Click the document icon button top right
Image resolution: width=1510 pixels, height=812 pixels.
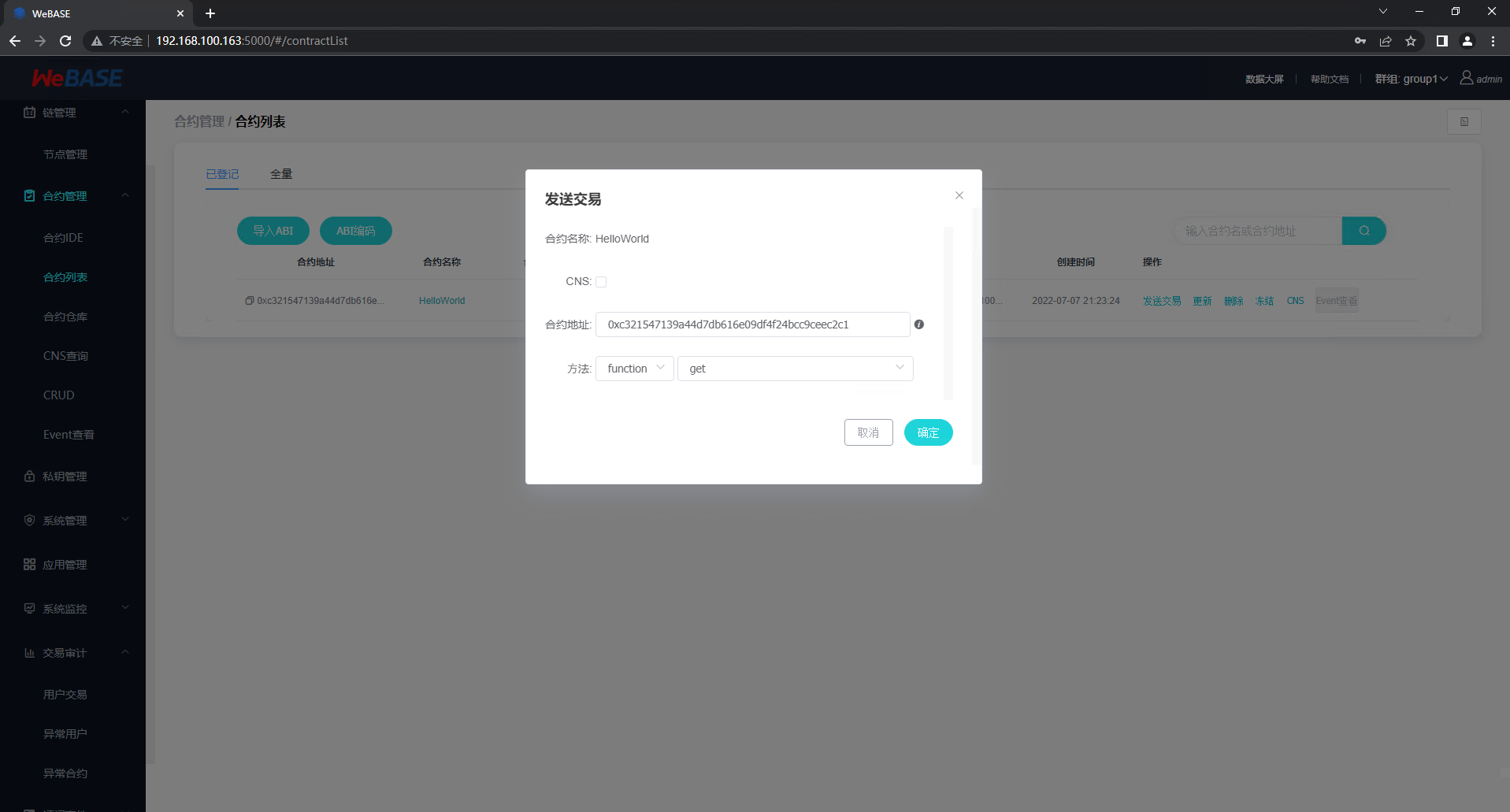1464,122
